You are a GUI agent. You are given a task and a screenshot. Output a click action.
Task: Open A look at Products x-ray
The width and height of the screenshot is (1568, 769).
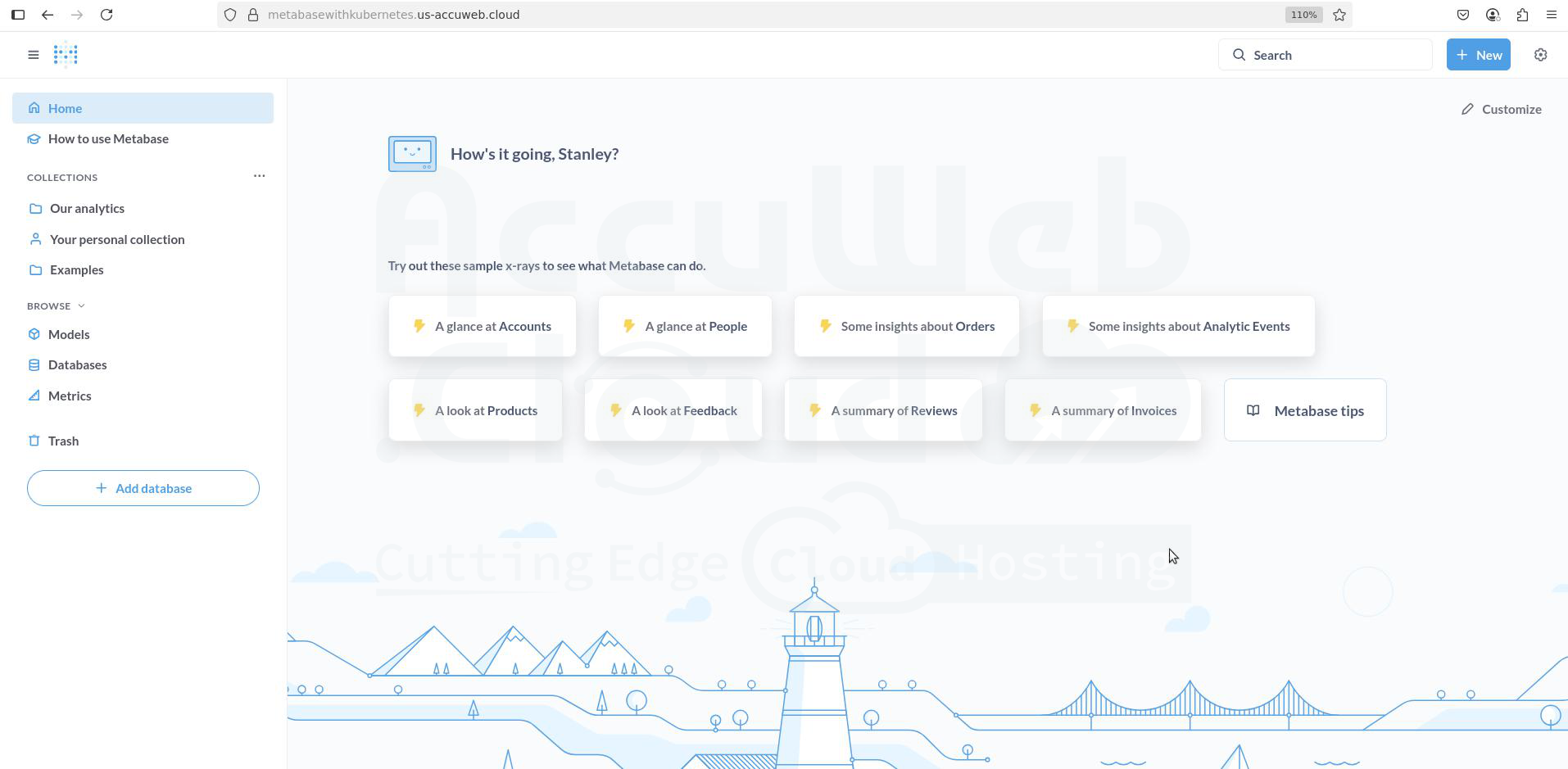coord(475,410)
